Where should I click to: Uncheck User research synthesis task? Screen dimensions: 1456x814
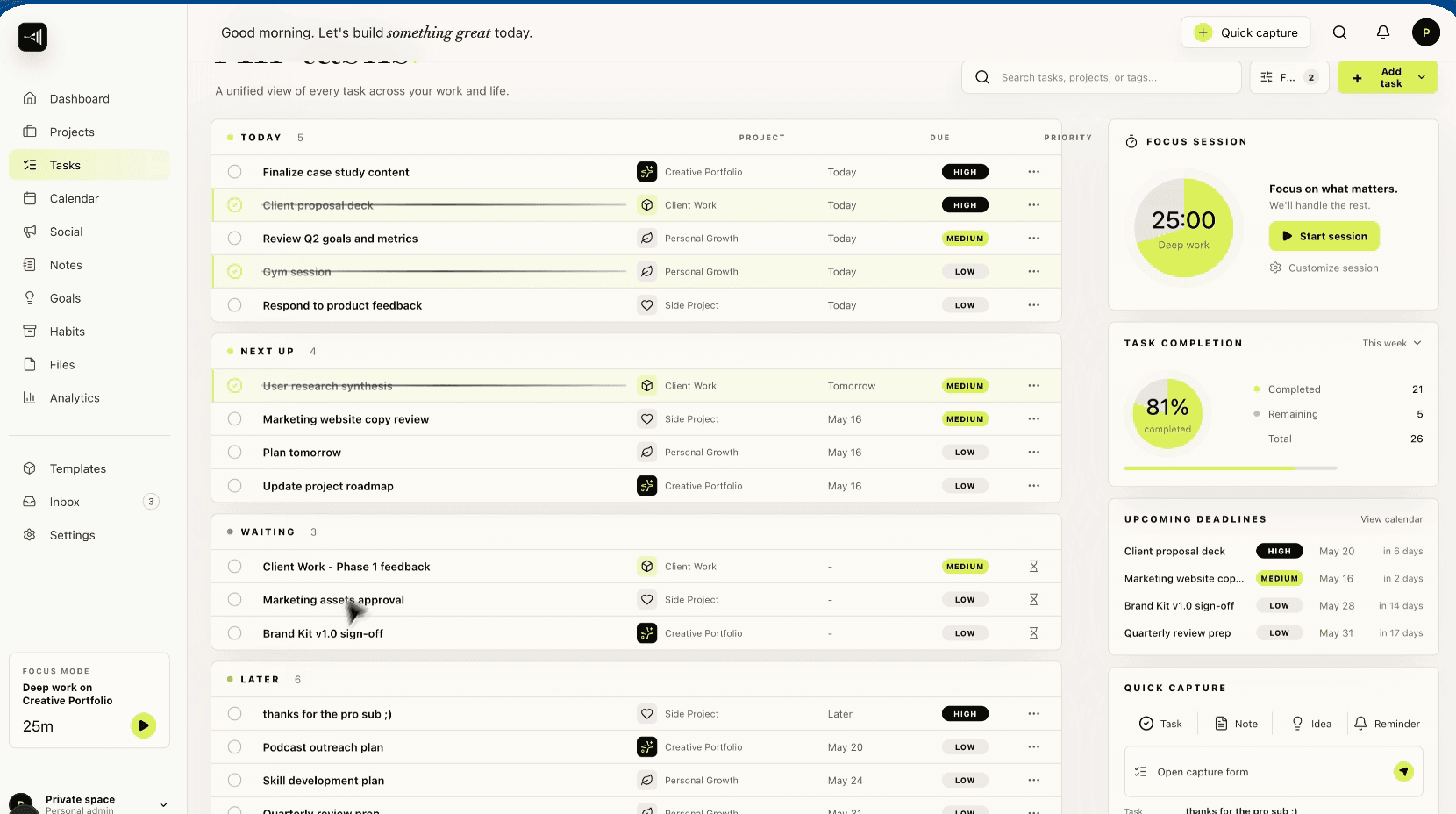(235, 386)
